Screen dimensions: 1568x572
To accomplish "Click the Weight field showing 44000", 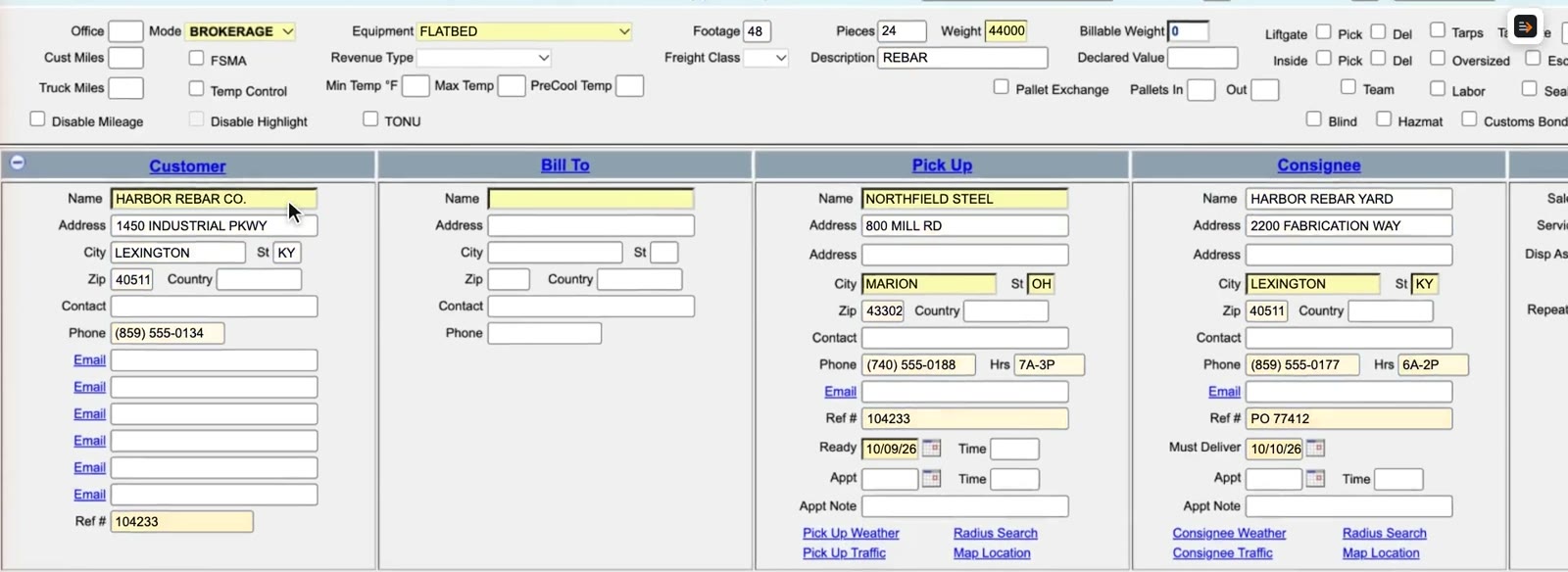I will coord(1006,31).
